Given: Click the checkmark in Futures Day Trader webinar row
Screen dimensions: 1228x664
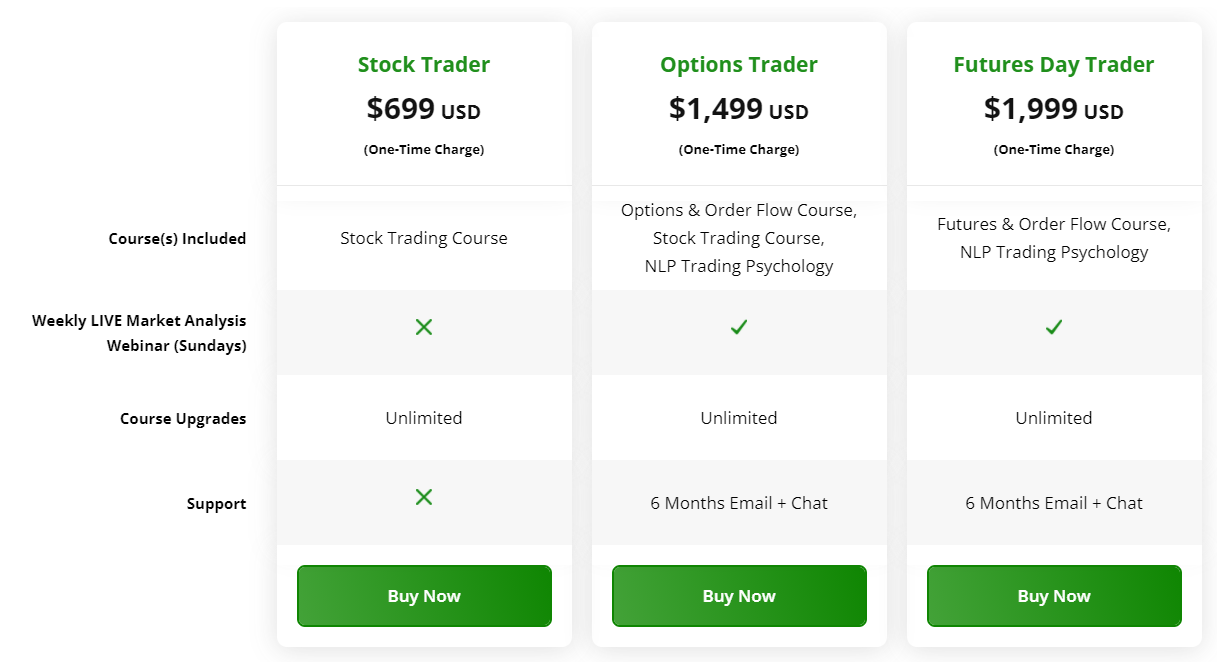Looking at the screenshot, I should click(1054, 327).
